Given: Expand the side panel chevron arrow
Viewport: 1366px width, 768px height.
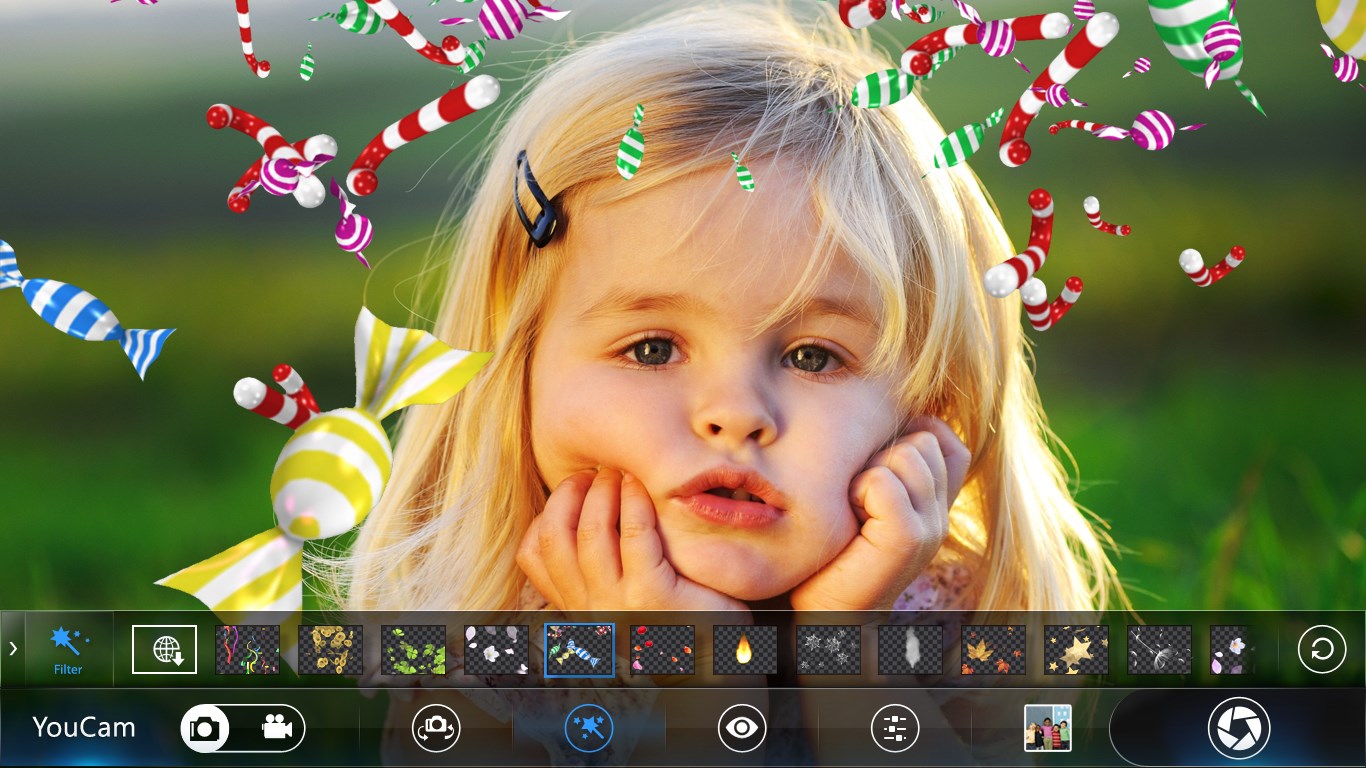Looking at the screenshot, I should click(13, 649).
